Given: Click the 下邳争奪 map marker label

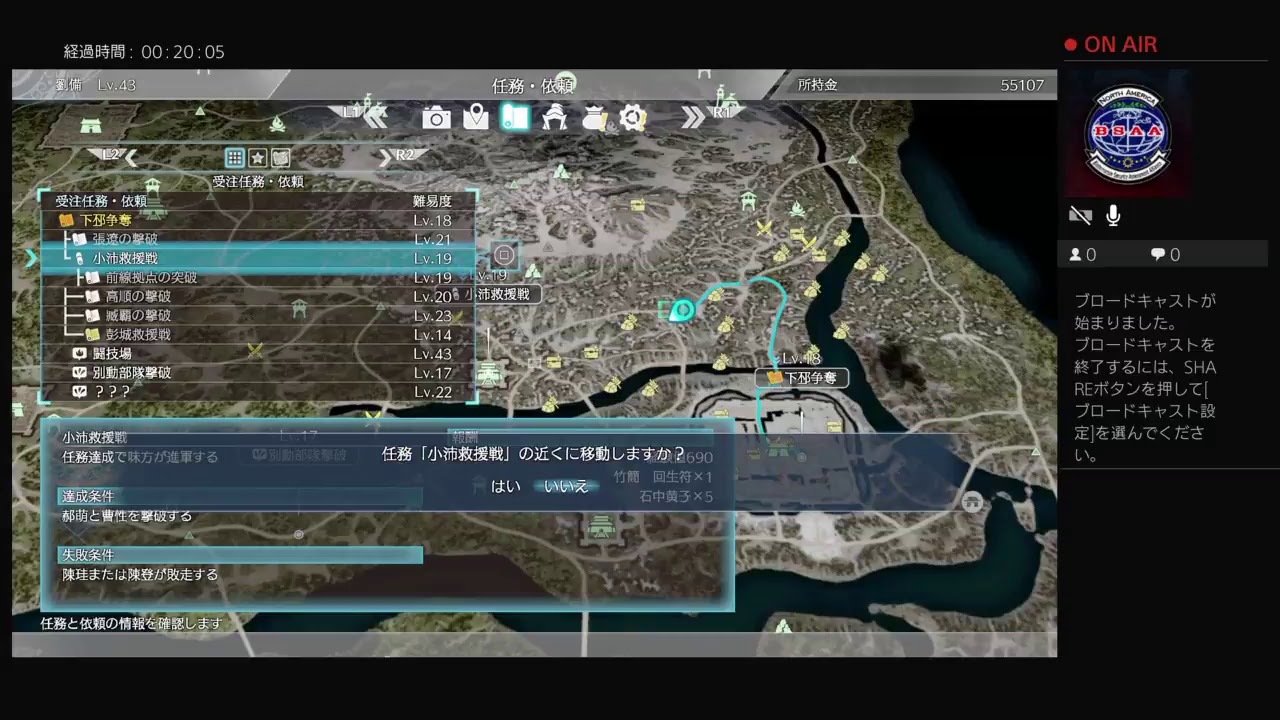Looking at the screenshot, I should tap(808, 378).
